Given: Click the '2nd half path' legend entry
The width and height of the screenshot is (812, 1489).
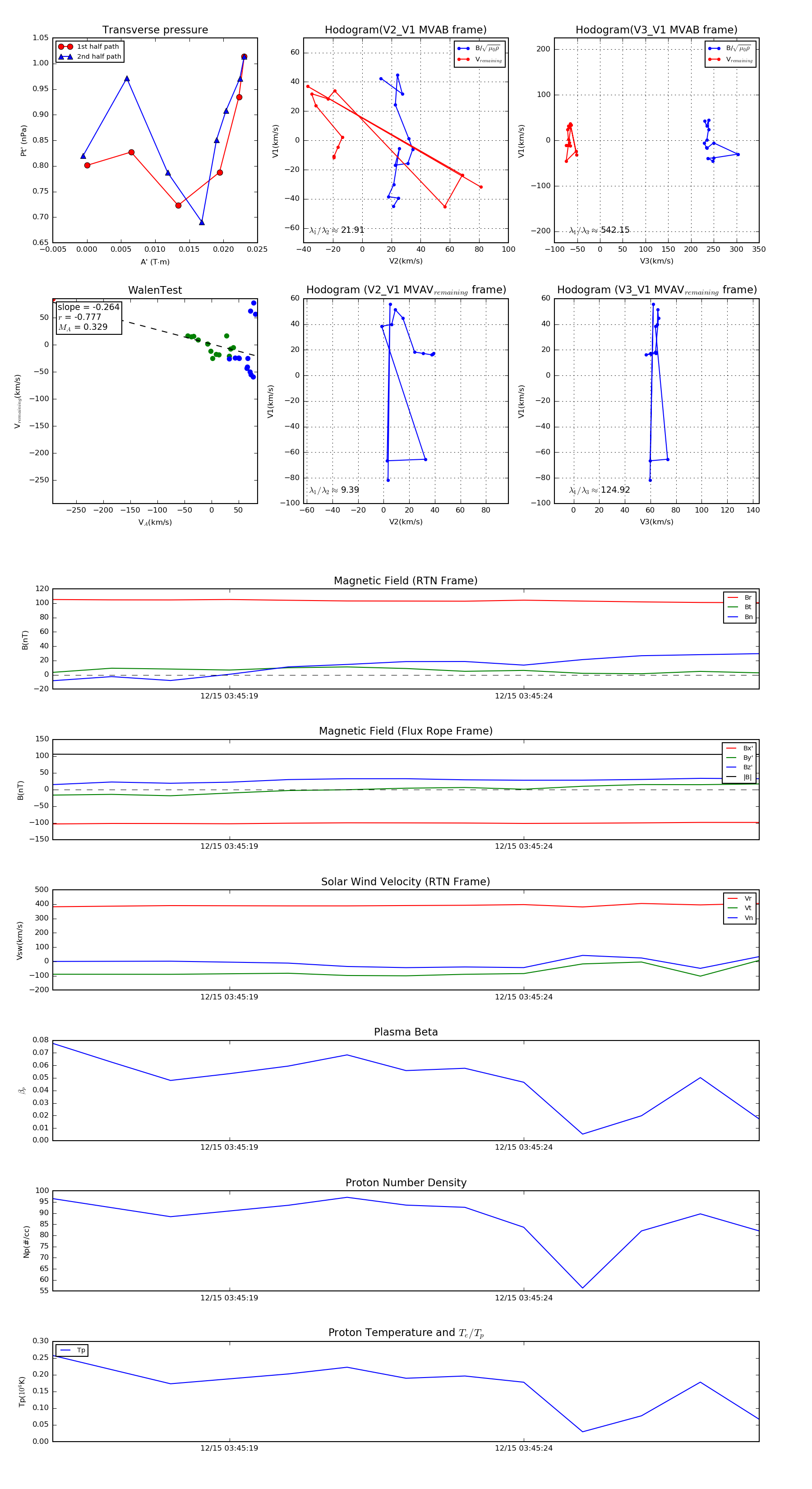Looking at the screenshot, I should (90, 57).
